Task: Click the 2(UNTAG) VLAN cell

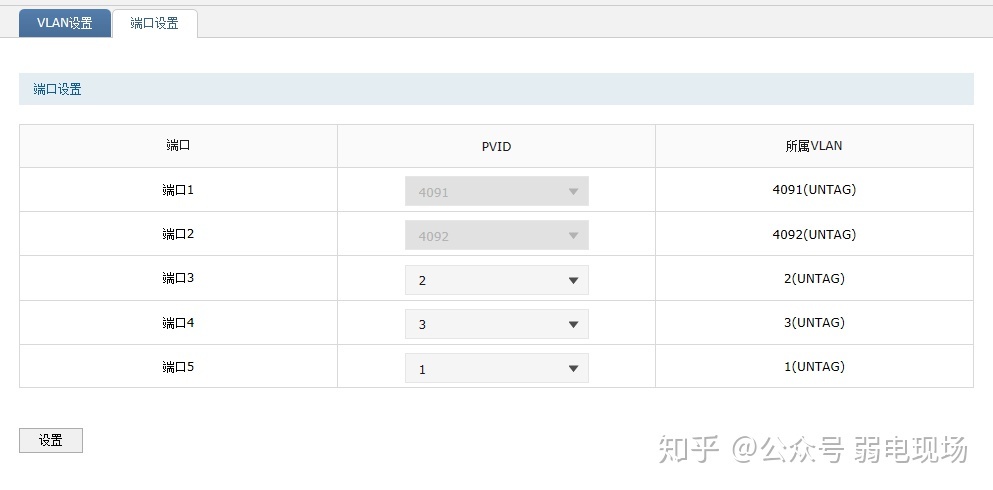Action: coord(814,279)
